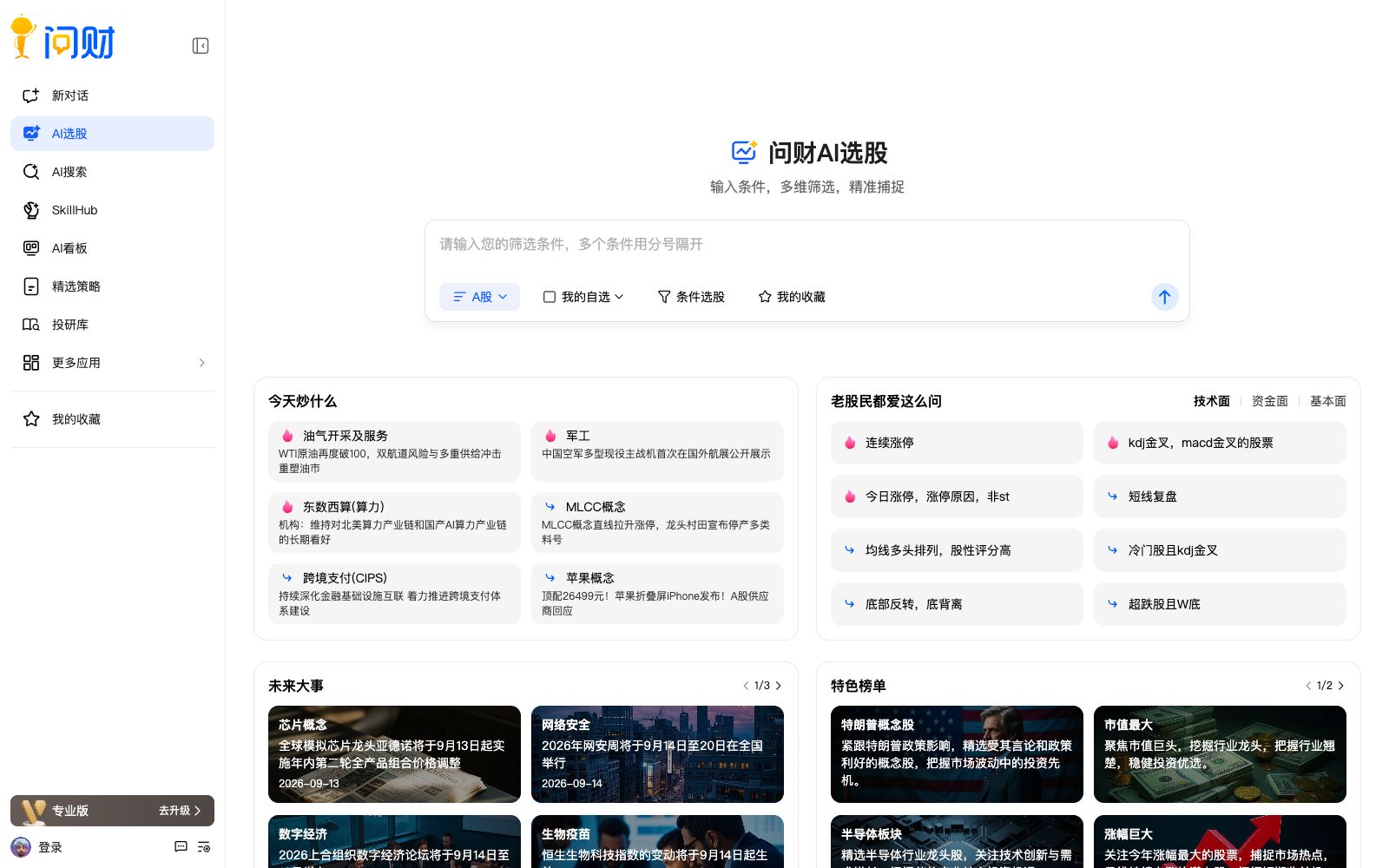This screenshot has width=1389, height=868.
Task: Select the 油气开采及服务 topic card
Action: point(394,451)
